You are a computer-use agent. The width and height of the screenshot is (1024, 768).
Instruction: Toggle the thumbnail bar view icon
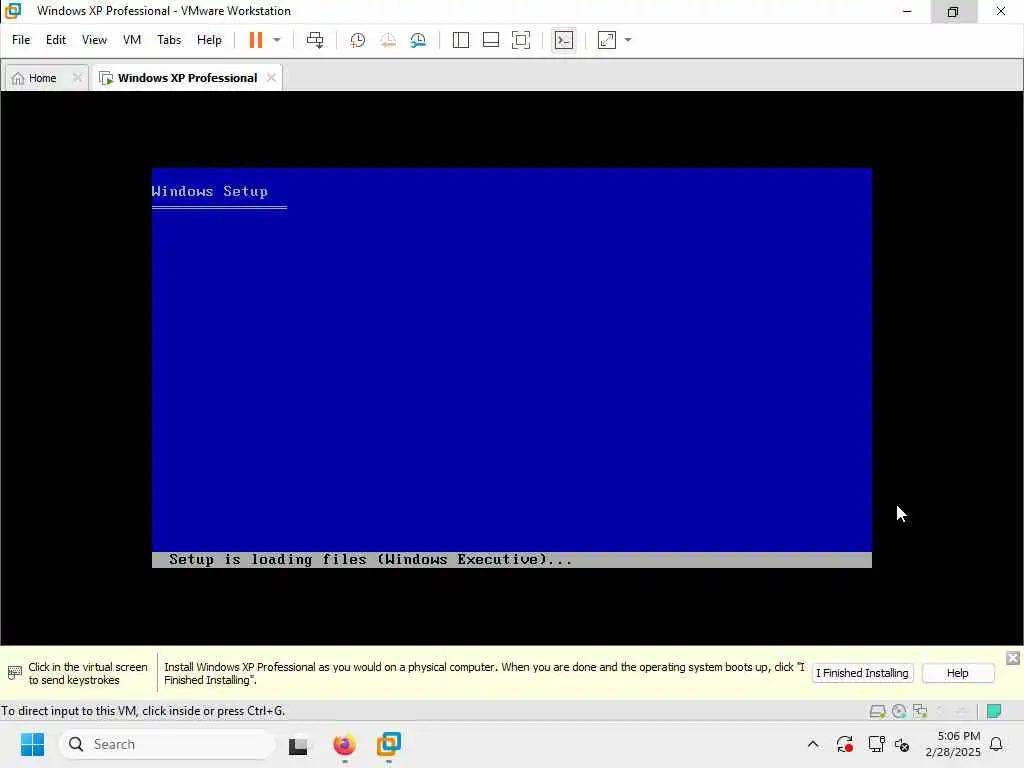pyautogui.click(x=490, y=40)
